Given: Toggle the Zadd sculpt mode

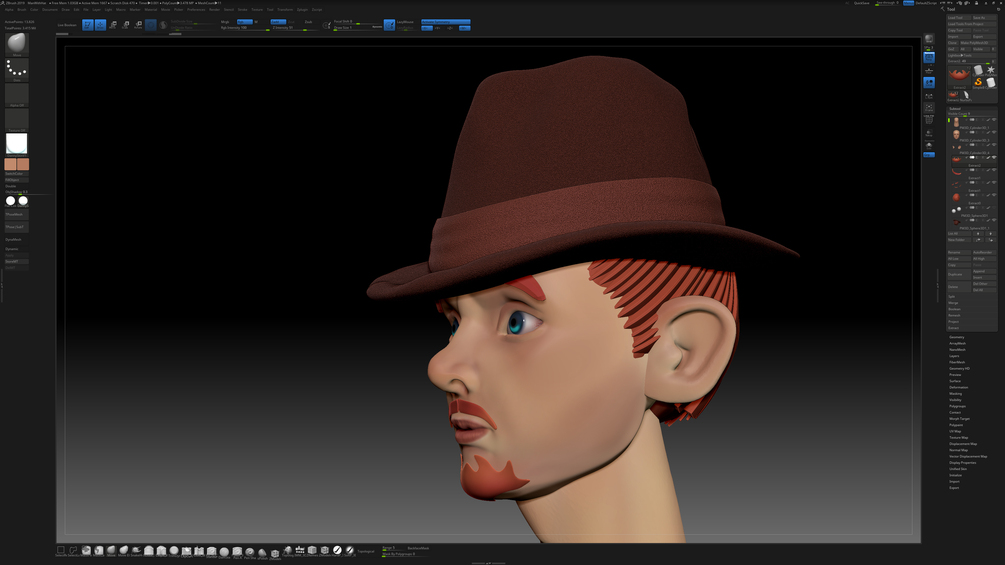Looking at the screenshot, I should click(278, 22).
